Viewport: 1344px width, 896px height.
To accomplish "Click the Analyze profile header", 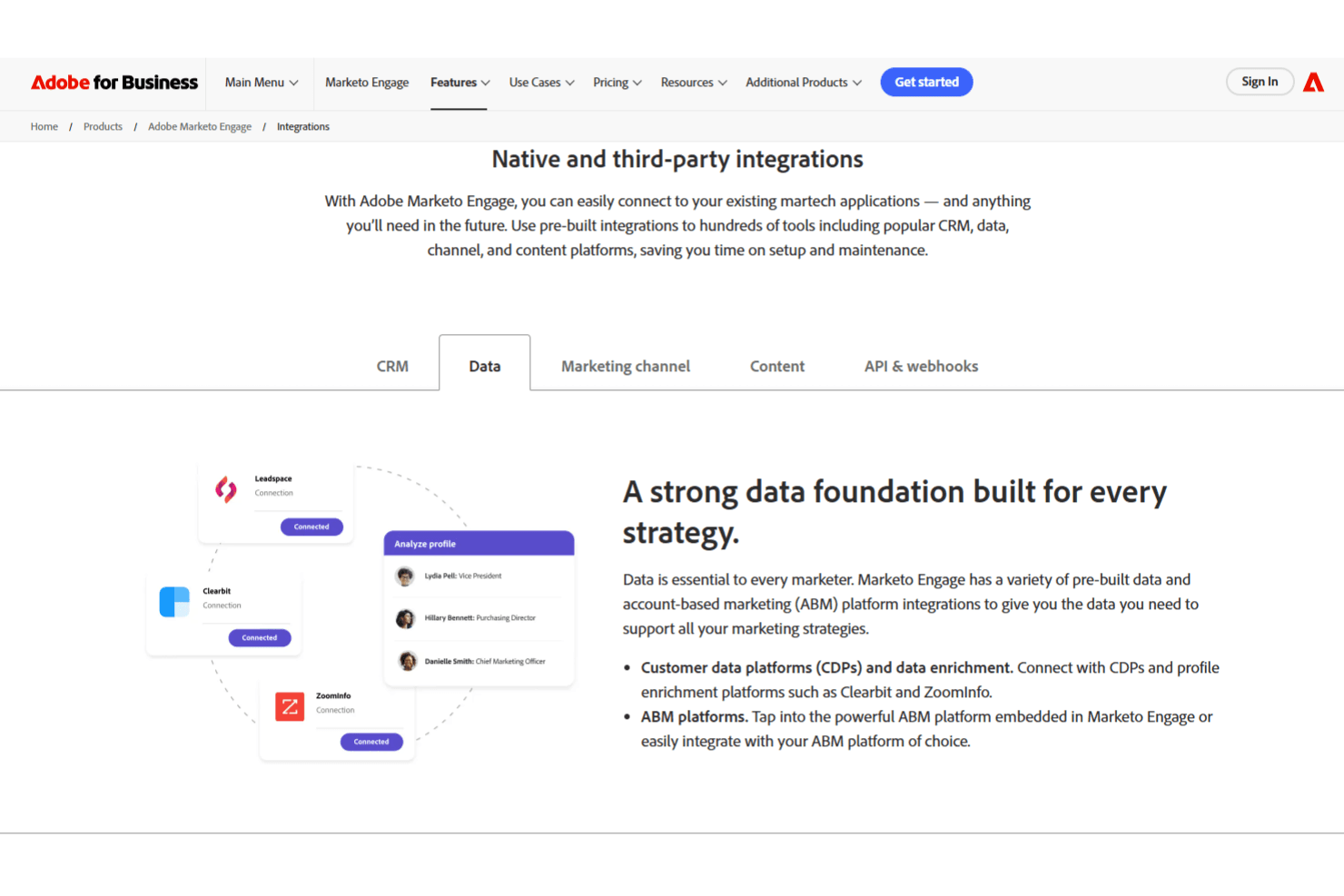I will pos(479,544).
